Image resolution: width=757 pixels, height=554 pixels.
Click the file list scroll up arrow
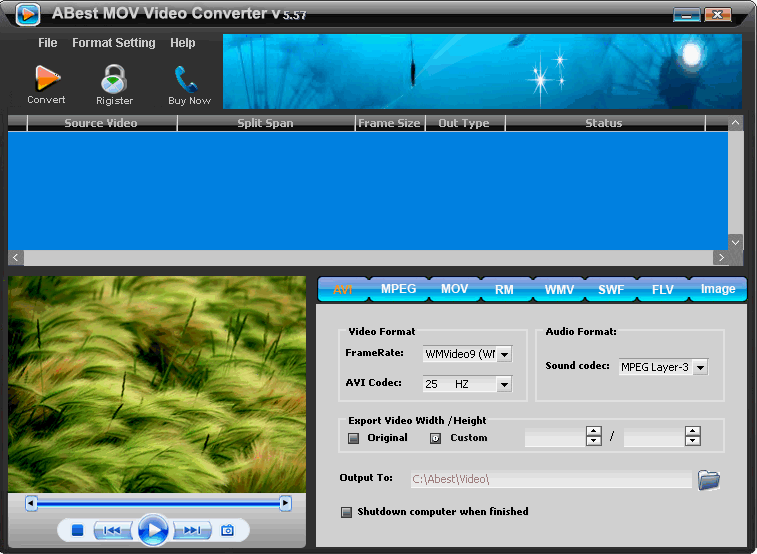735,123
